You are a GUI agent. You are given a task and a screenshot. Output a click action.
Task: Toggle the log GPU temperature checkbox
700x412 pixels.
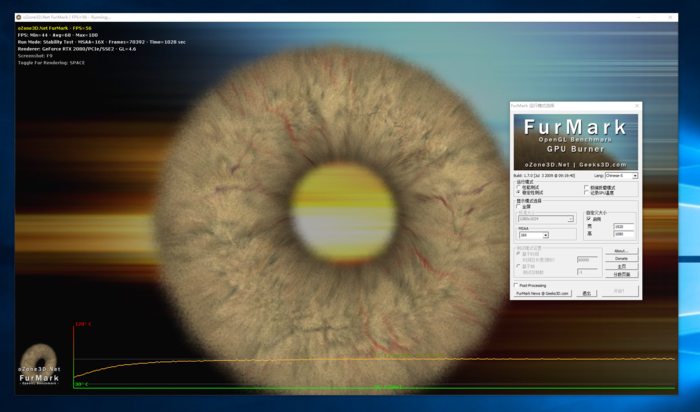587,193
